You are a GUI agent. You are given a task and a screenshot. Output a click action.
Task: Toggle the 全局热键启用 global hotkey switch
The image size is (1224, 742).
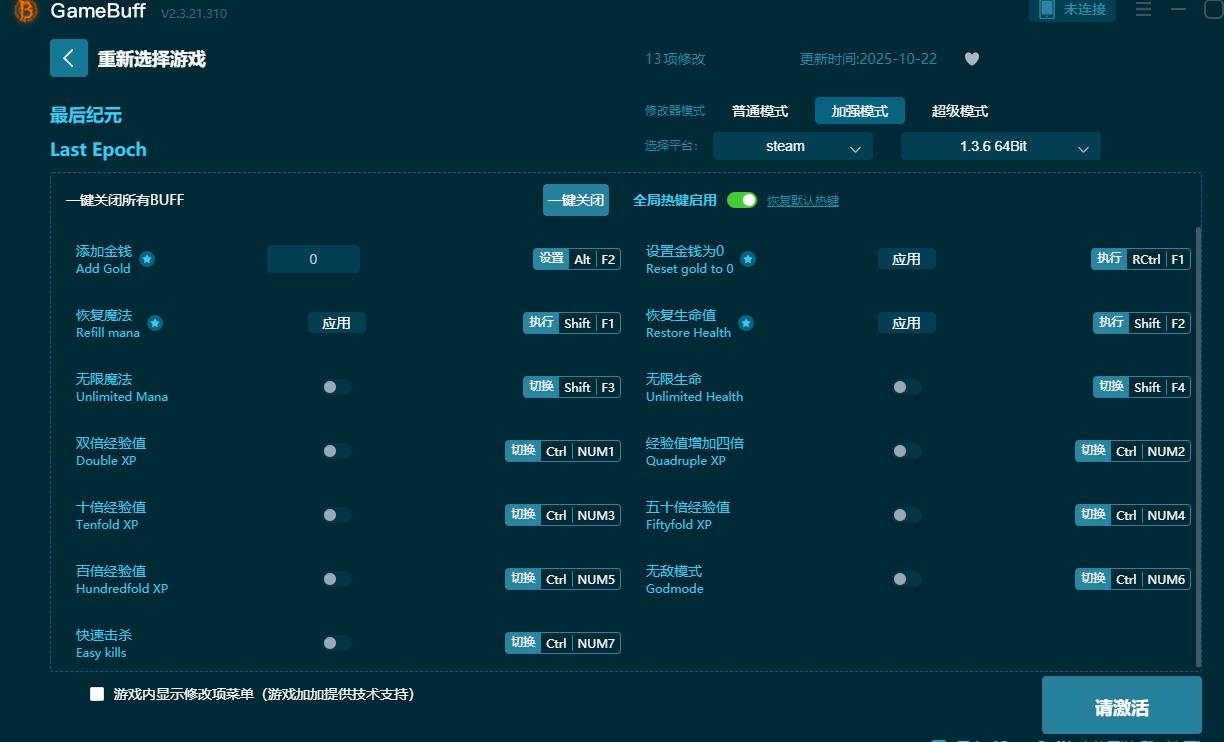pos(741,200)
